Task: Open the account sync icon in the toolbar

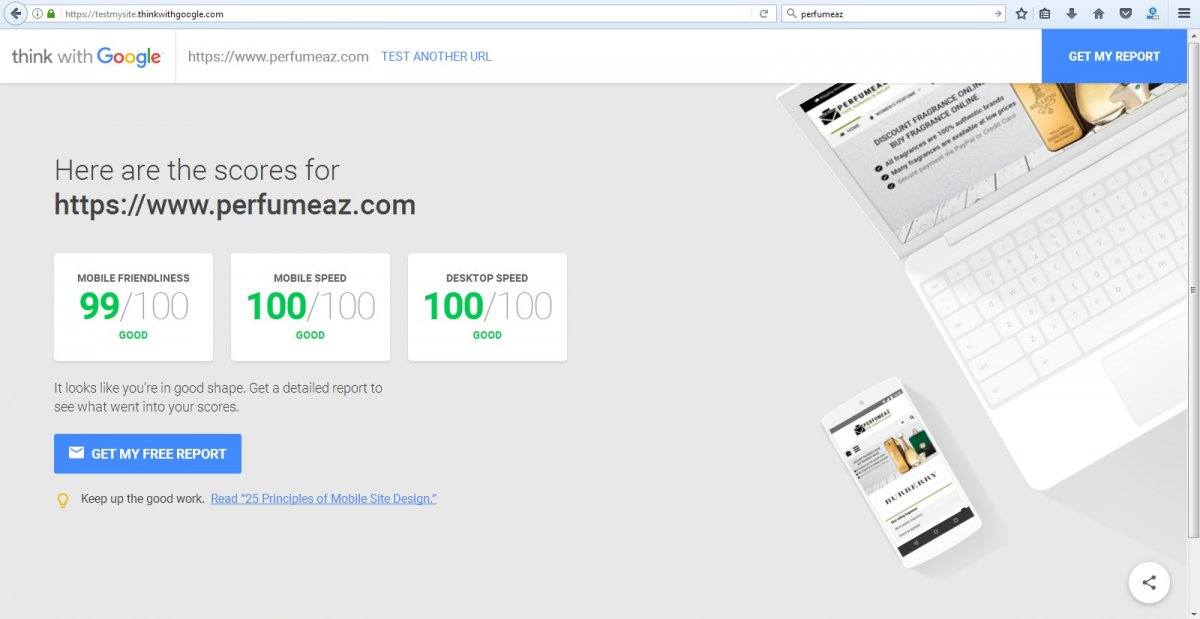Action: click(1152, 14)
